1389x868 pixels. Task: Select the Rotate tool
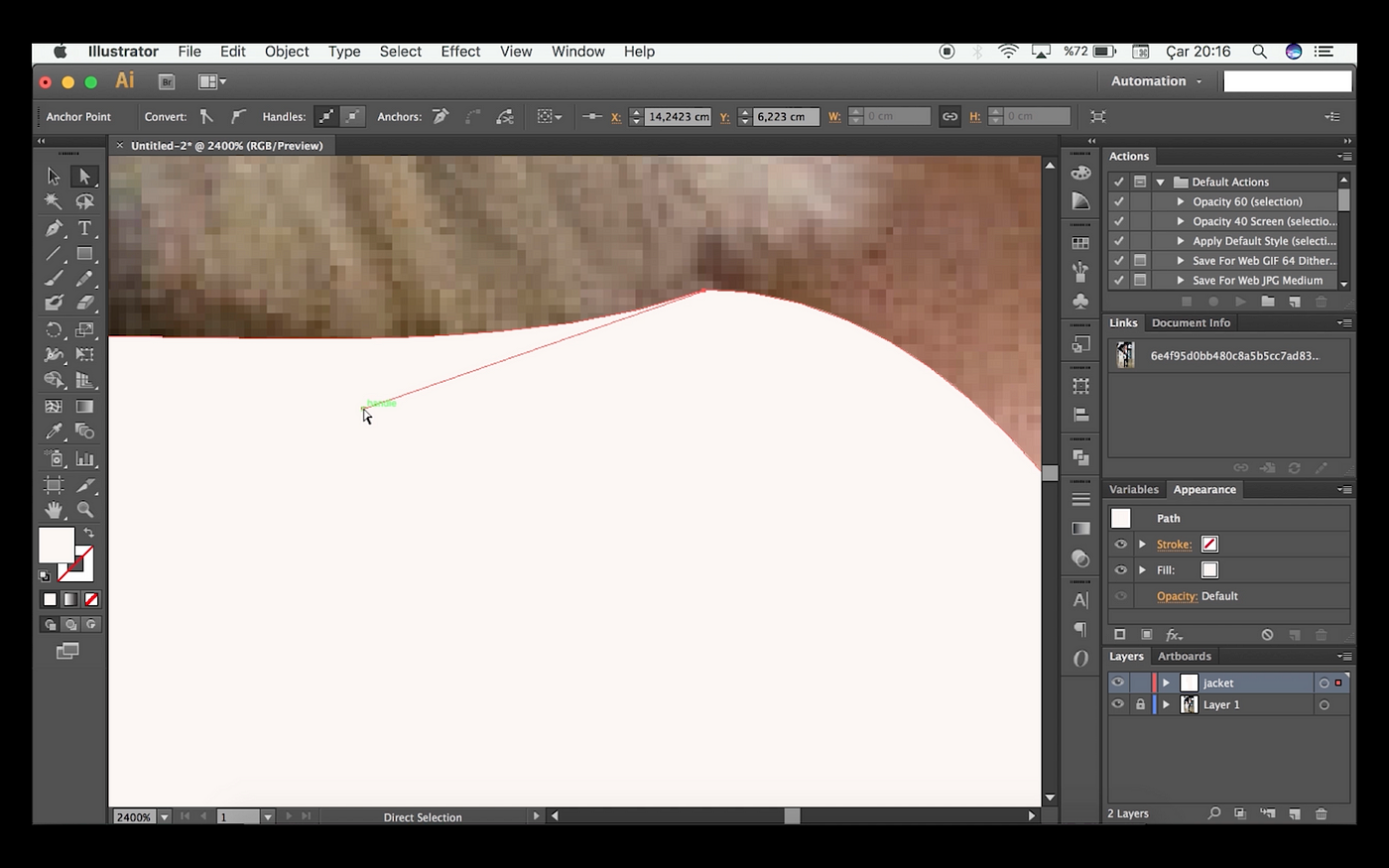(x=54, y=329)
